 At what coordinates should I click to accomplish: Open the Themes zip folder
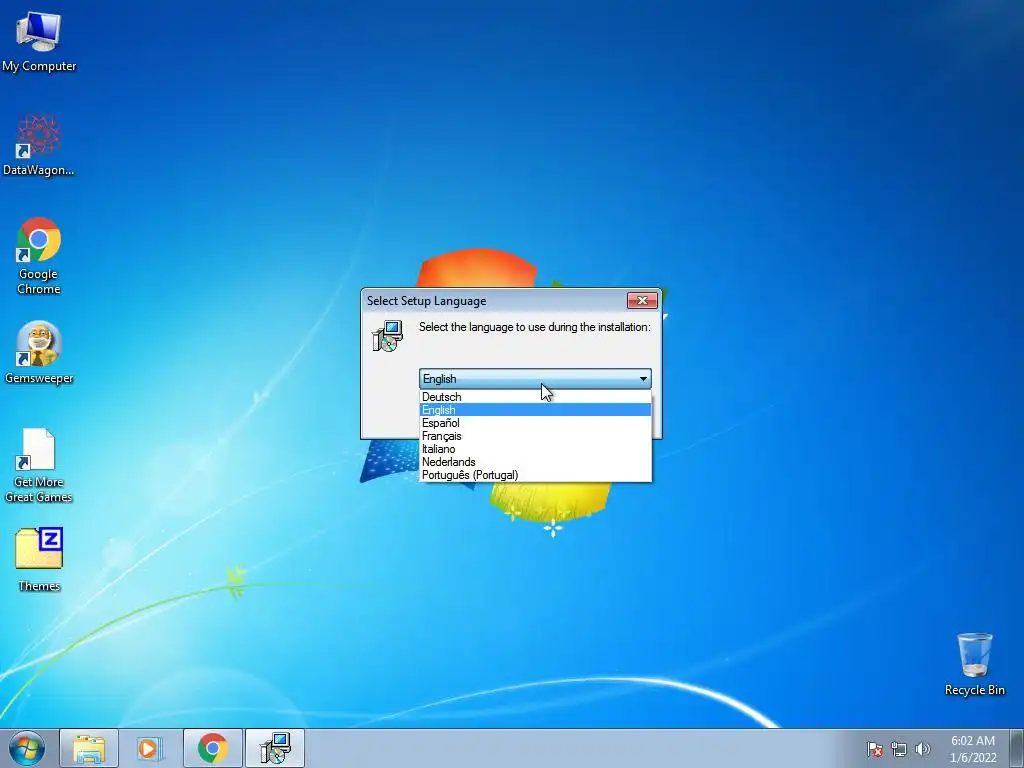39,559
